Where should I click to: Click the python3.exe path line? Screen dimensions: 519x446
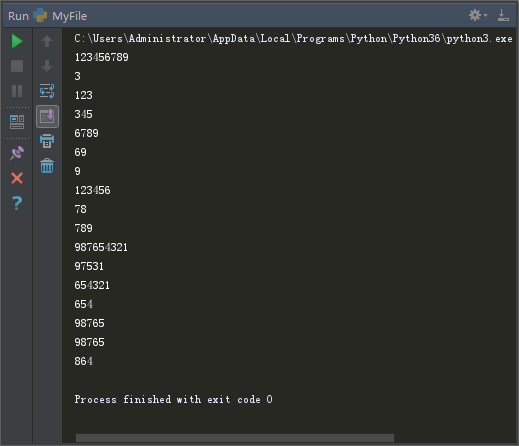point(293,39)
